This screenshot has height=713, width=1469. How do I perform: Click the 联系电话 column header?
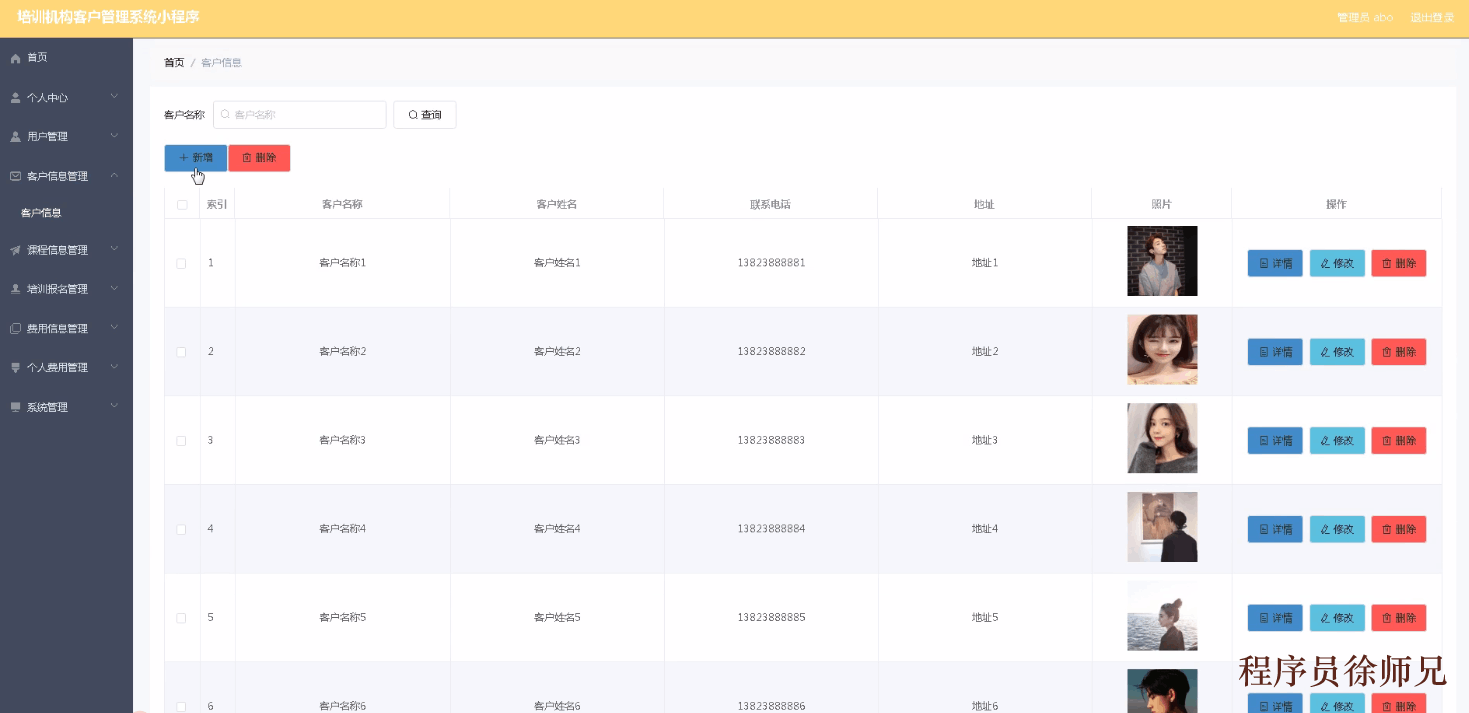(771, 205)
